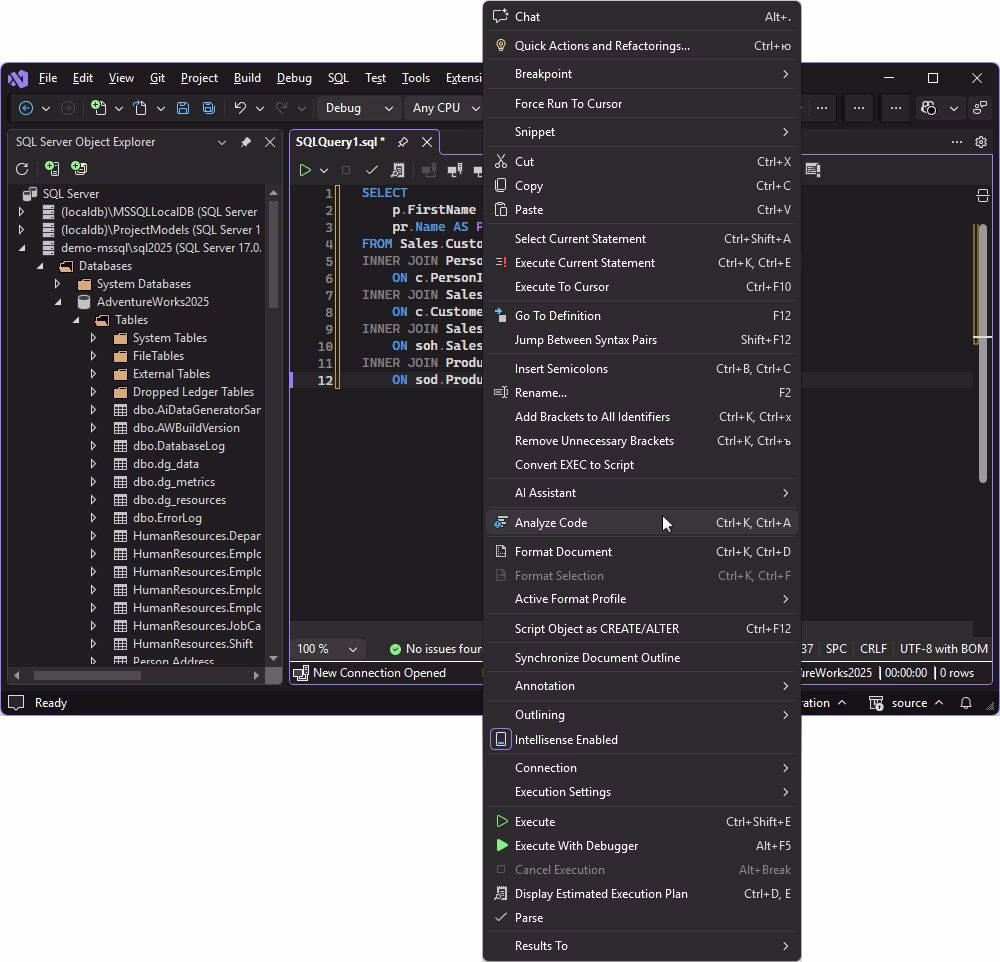Open the Any CPU platform dropdown
The height and width of the screenshot is (962, 1000).
445,108
